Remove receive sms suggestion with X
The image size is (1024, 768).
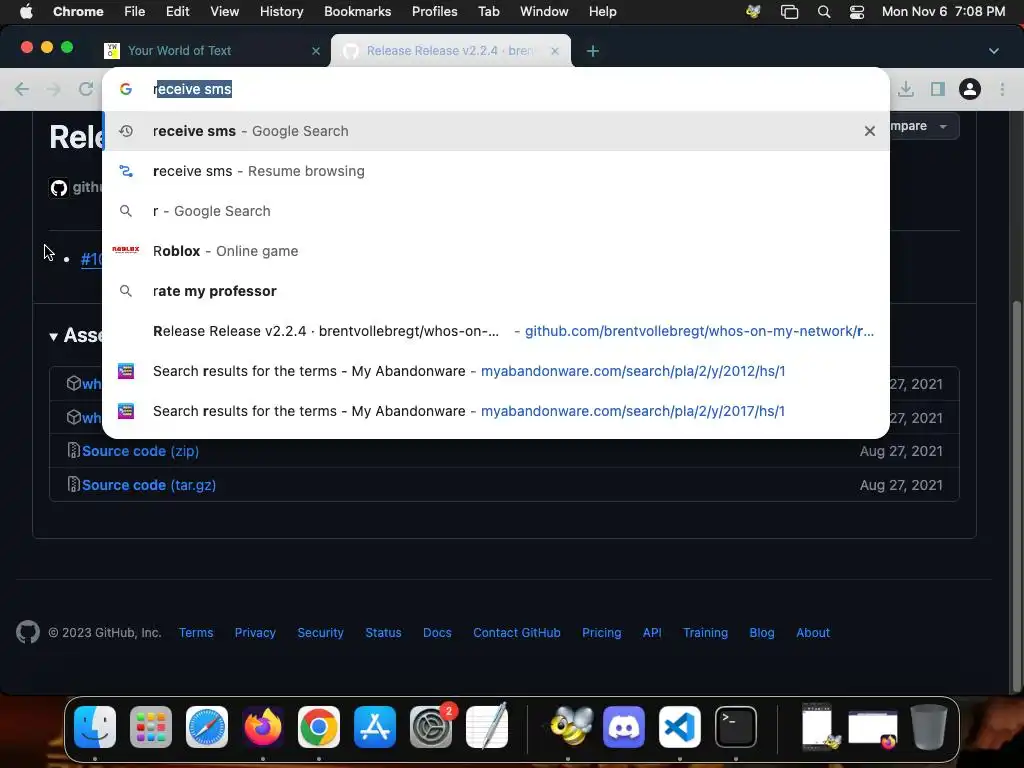[x=869, y=131]
